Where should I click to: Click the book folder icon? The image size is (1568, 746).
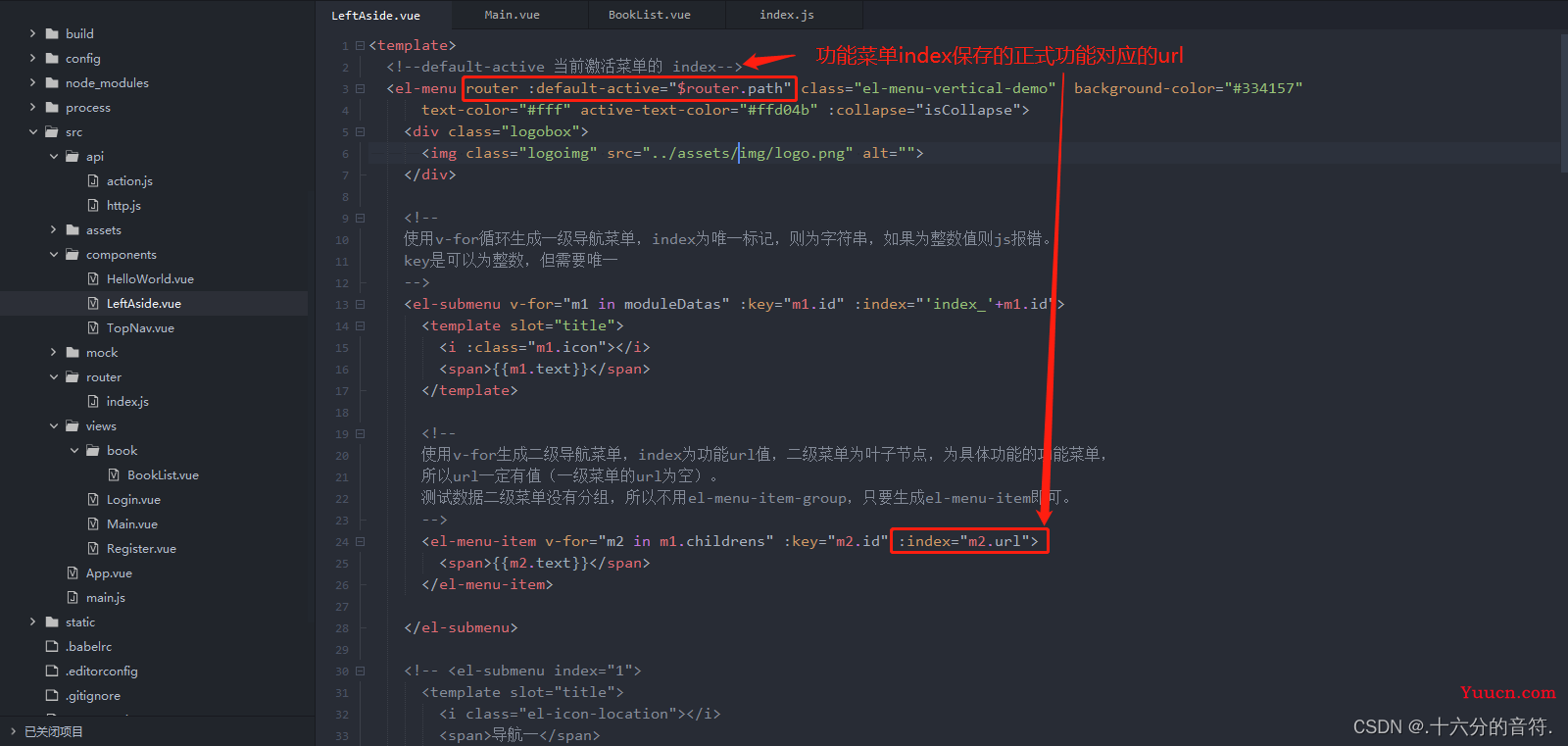93,450
